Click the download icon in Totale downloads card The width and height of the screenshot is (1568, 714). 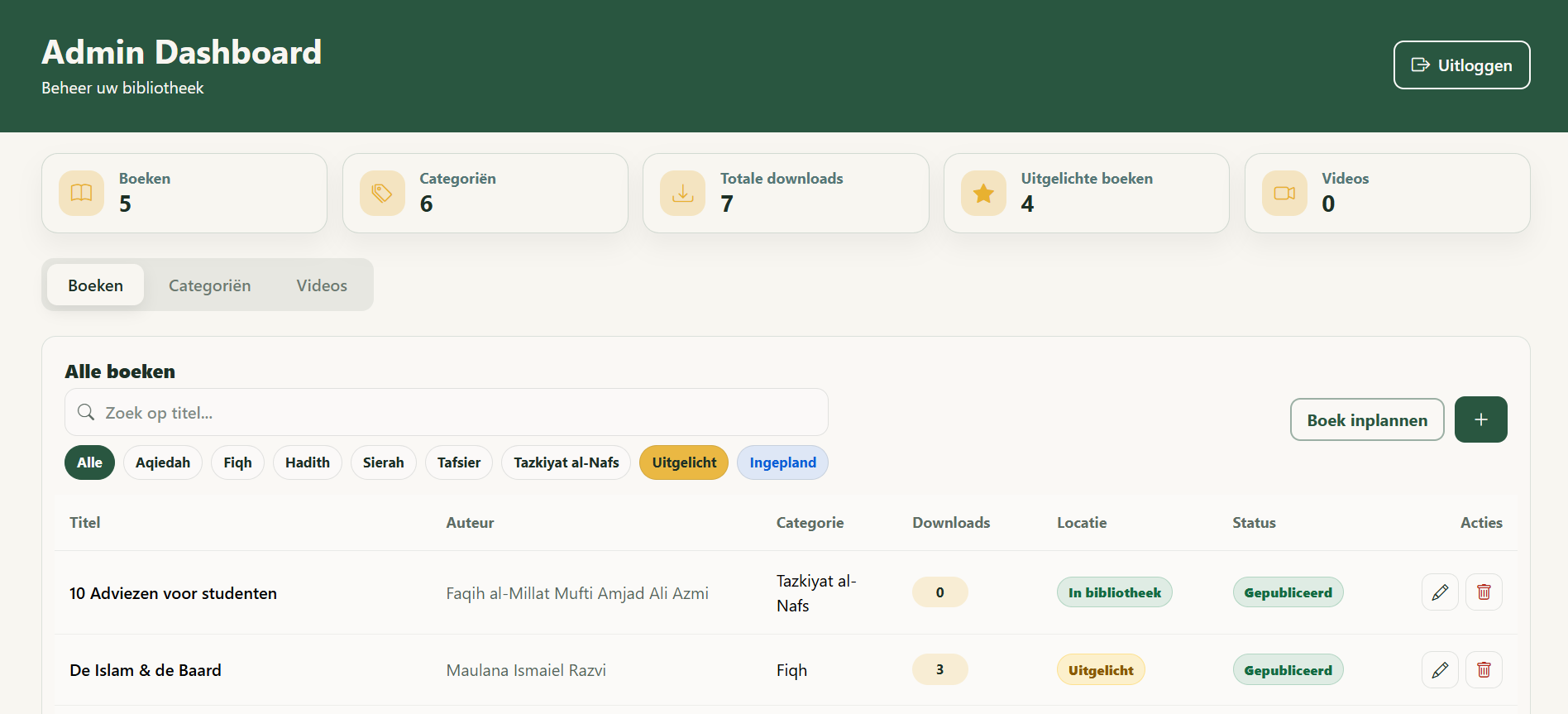point(682,193)
